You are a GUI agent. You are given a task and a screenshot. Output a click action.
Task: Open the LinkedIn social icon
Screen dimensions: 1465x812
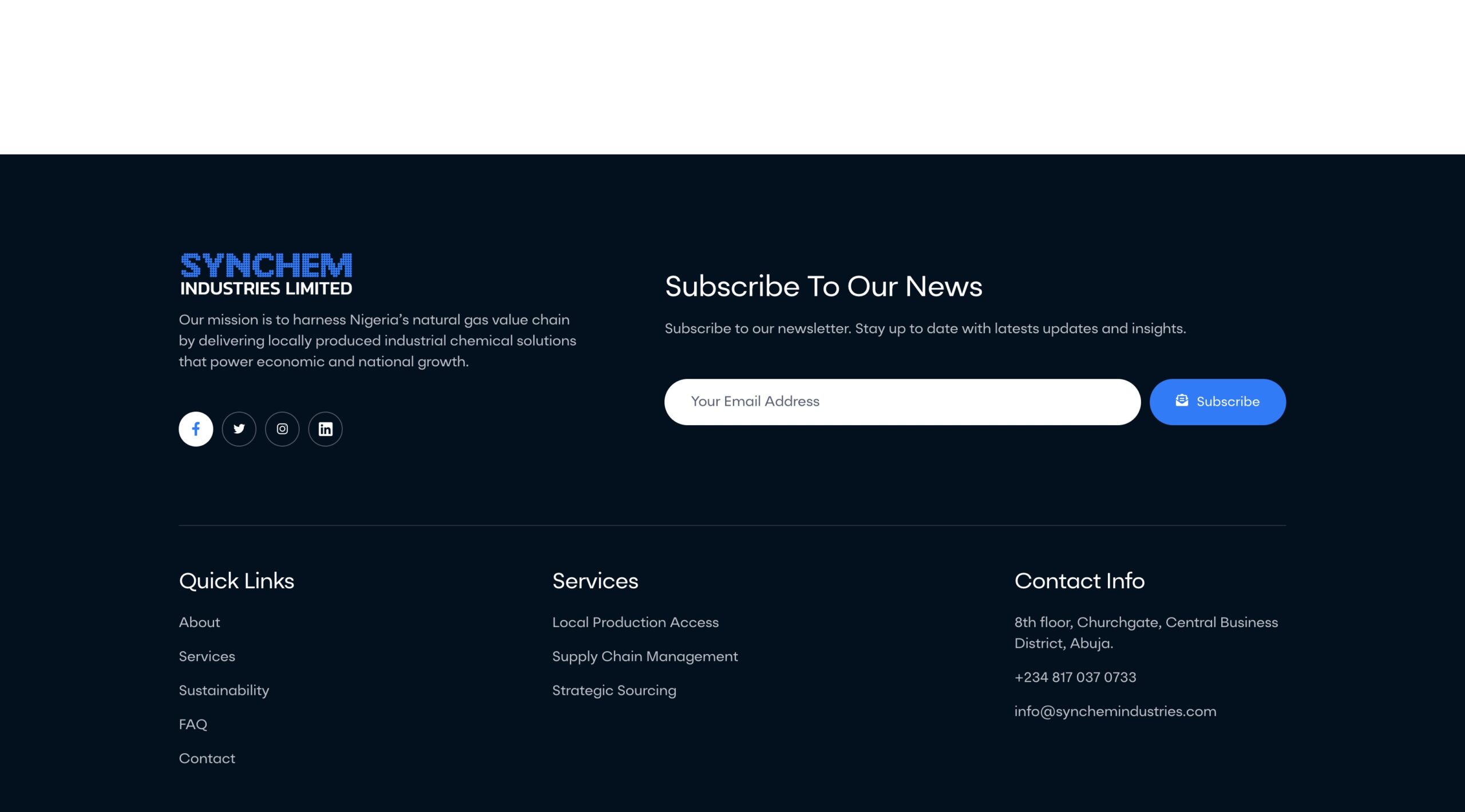[x=325, y=429]
